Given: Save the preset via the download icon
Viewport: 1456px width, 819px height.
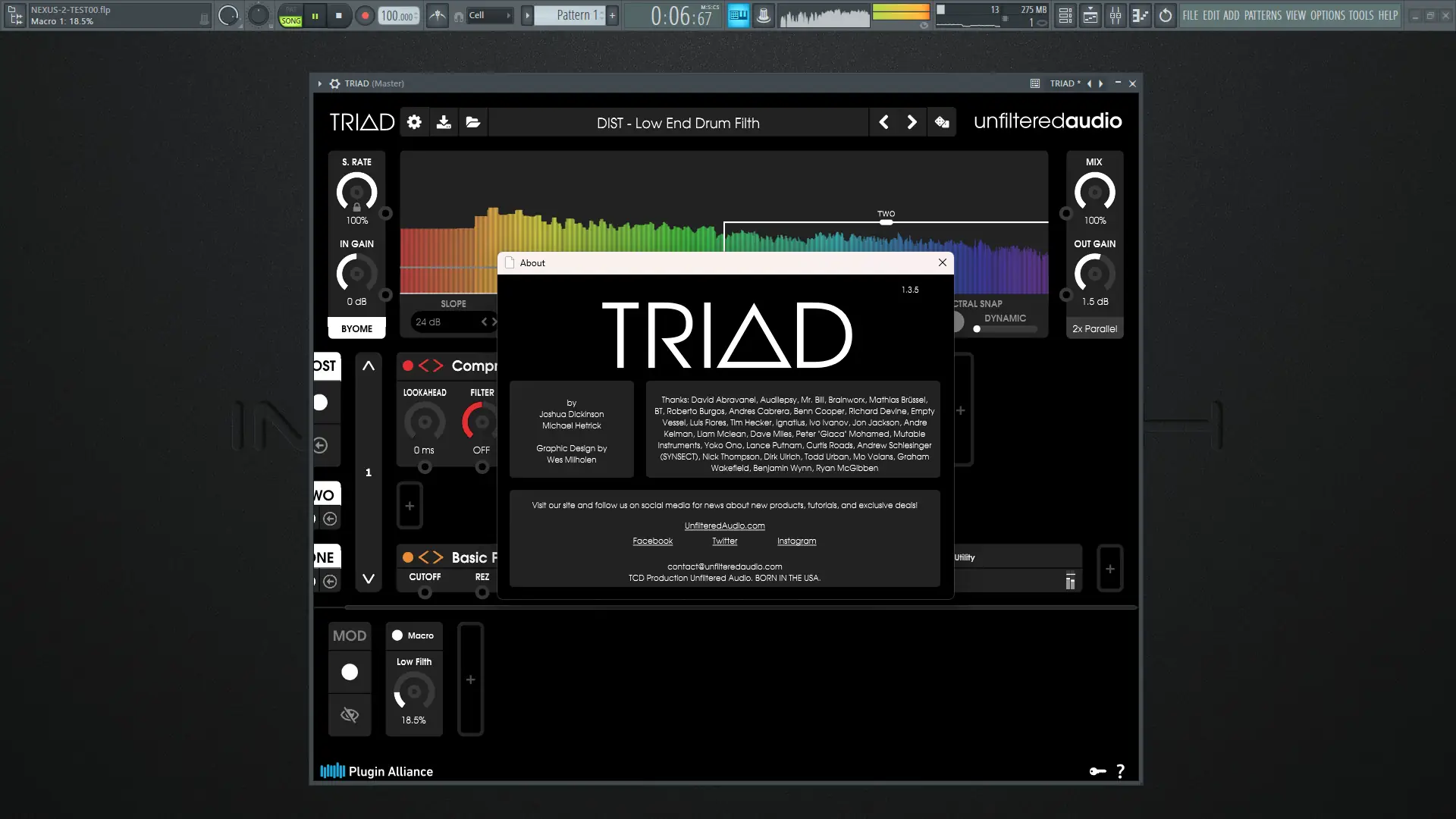Looking at the screenshot, I should coord(444,122).
